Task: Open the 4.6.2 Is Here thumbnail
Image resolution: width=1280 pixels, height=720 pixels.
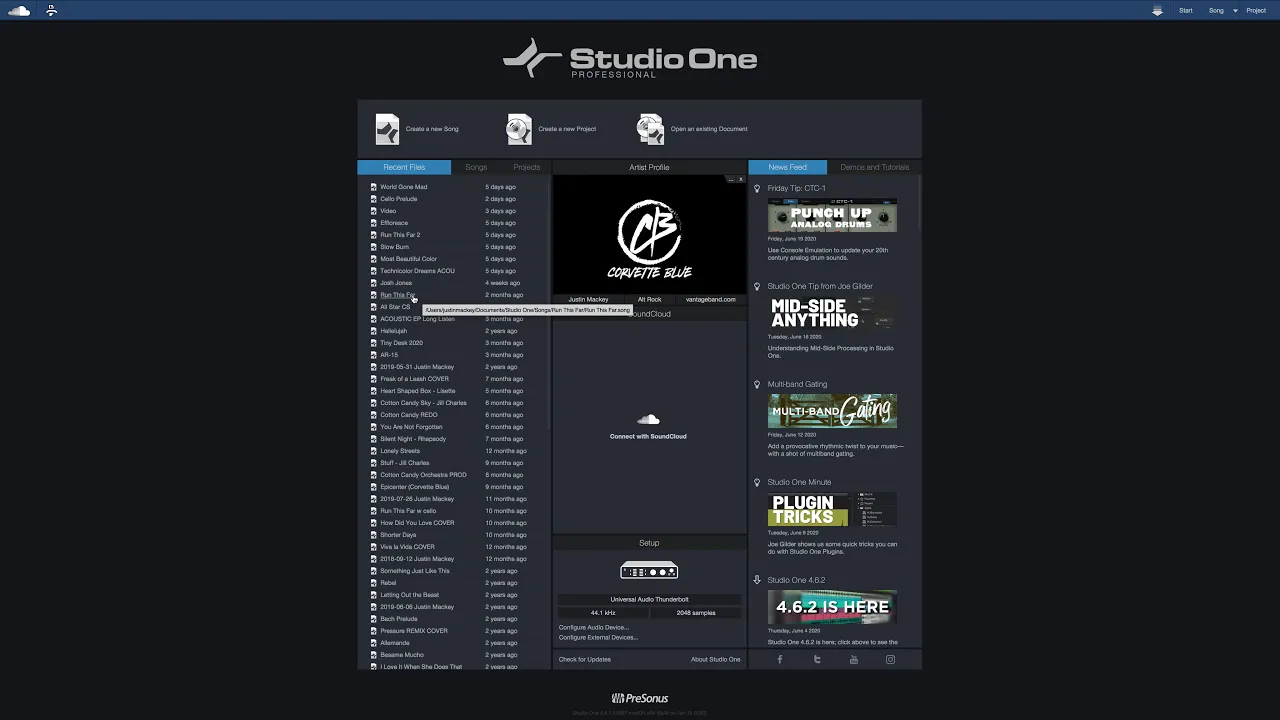Action: point(832,608)
